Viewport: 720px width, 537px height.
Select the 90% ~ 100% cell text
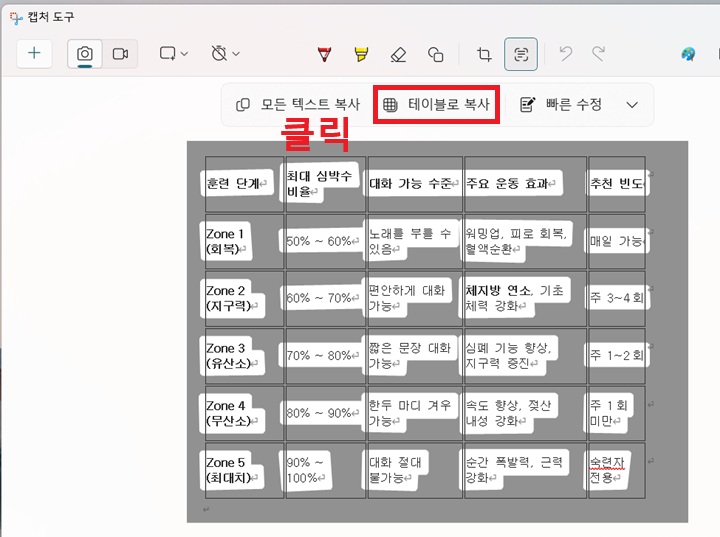306,470
